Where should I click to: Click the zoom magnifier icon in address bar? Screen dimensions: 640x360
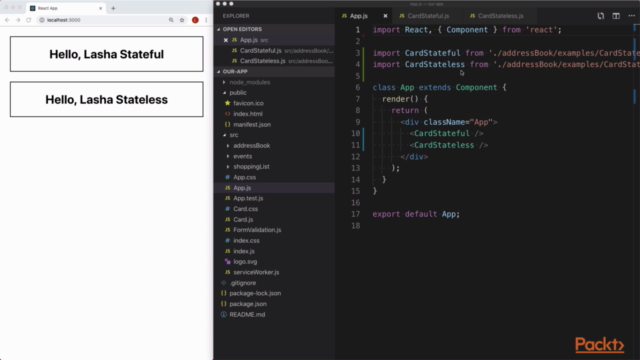click(171, 20)
